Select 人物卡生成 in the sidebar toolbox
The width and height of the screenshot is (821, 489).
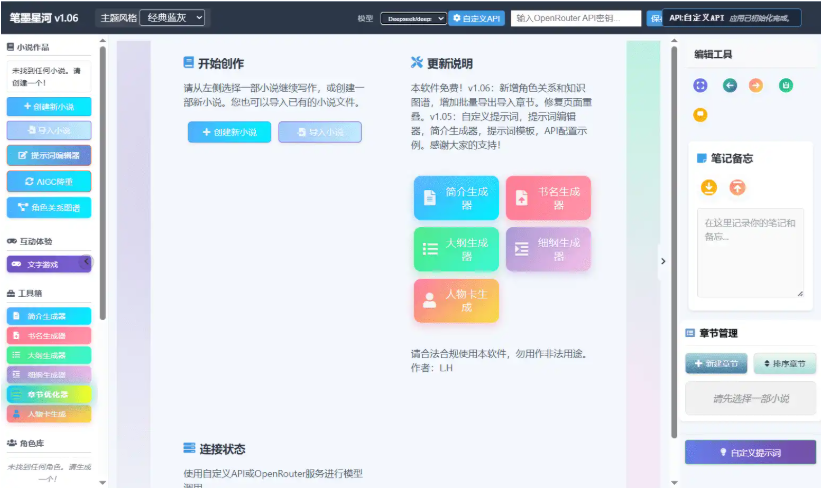(x=49, y=414)
